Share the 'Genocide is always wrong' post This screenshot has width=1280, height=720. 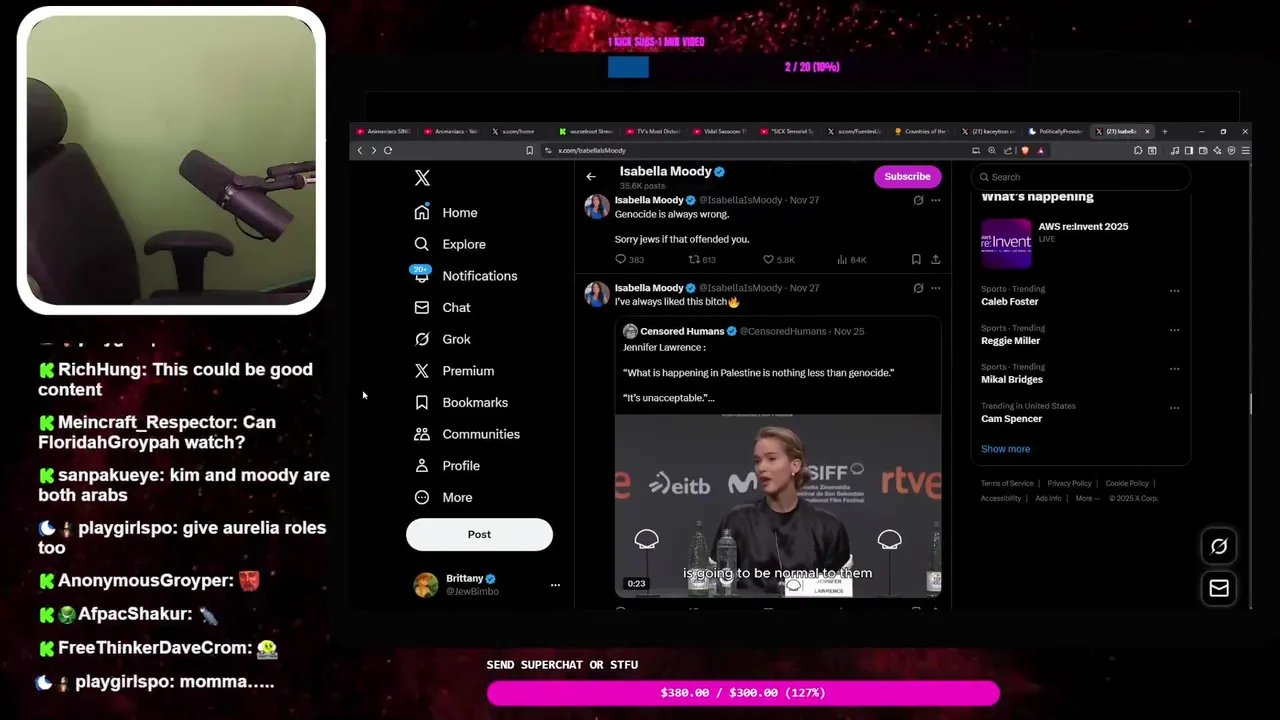(x=936, y=260)
